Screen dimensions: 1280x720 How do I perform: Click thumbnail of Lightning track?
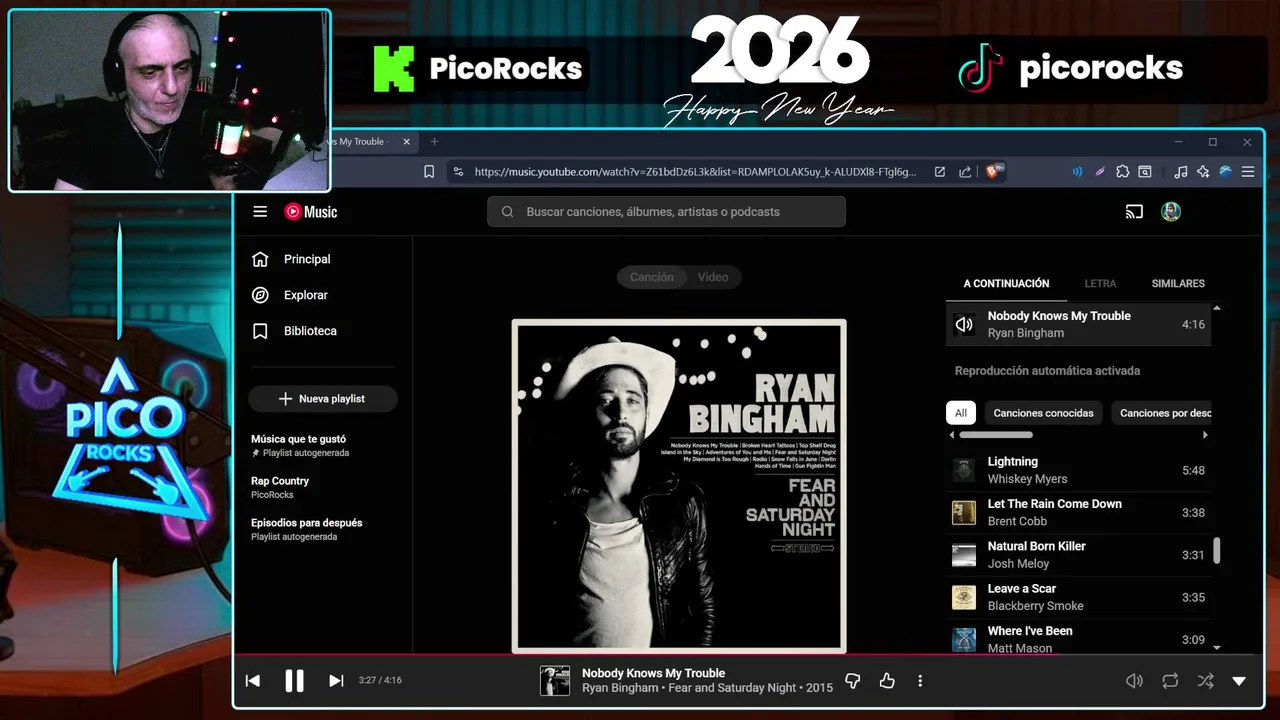pos(964,470)
